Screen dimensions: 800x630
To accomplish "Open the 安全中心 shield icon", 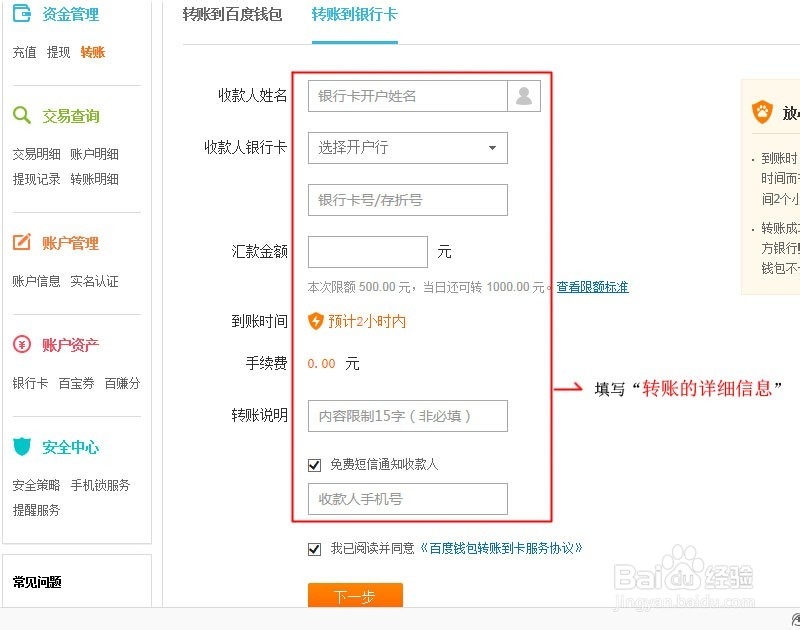I will click(x=22, y=447).
